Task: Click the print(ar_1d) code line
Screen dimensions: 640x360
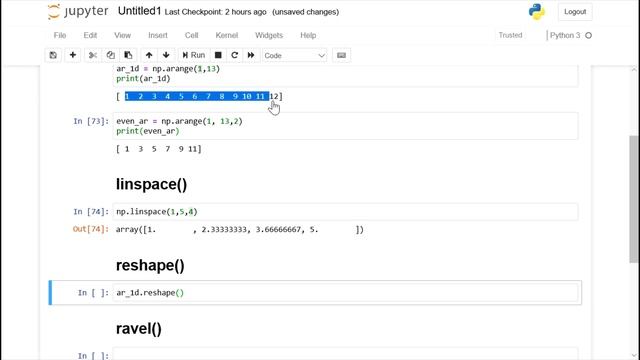Action: coord(143,78)
